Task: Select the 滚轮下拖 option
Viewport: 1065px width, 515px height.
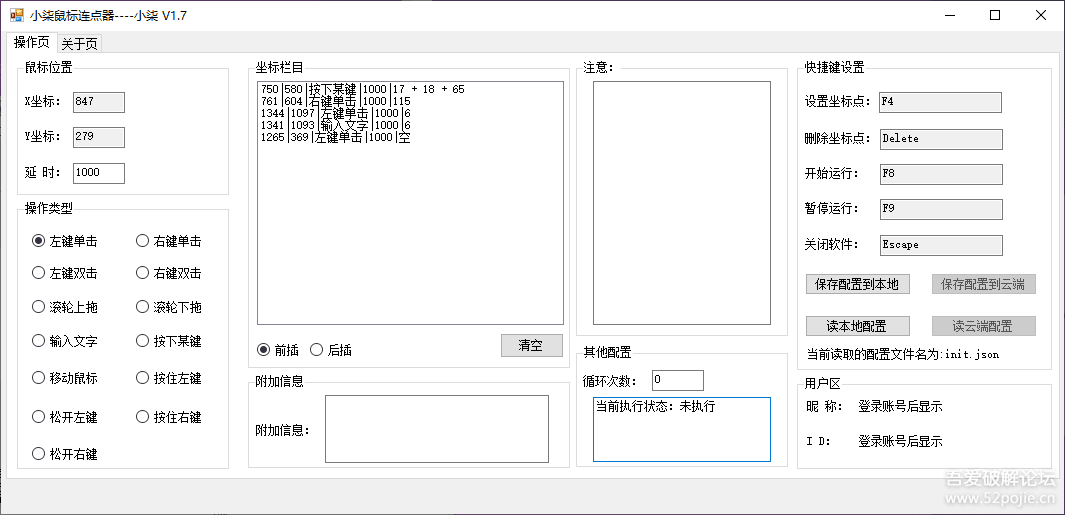Action: [168, 307]
